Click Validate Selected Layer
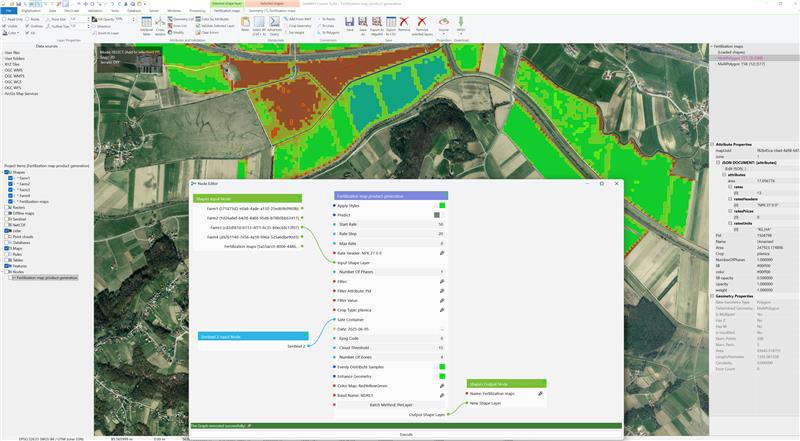 point(215,26)
